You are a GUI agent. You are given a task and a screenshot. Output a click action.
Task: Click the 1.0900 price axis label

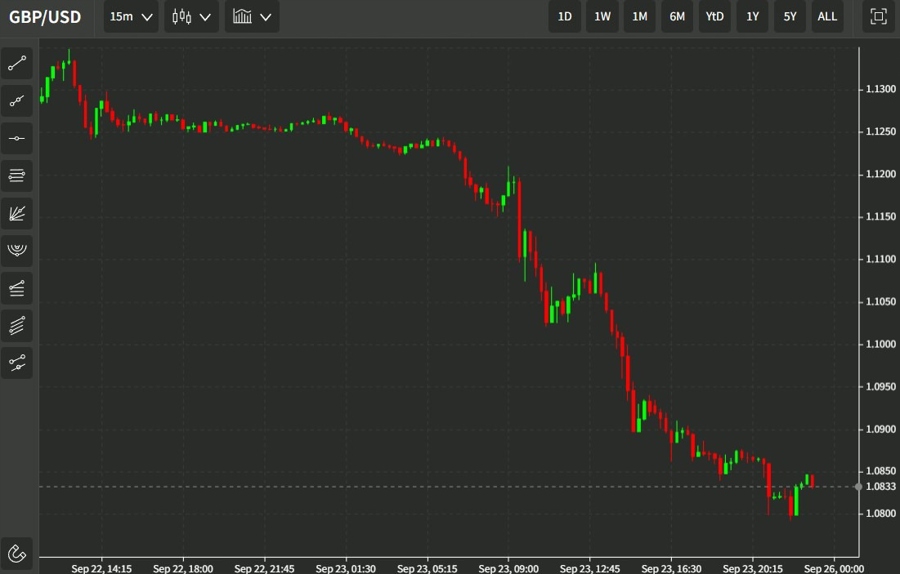(x=880, y=429)
